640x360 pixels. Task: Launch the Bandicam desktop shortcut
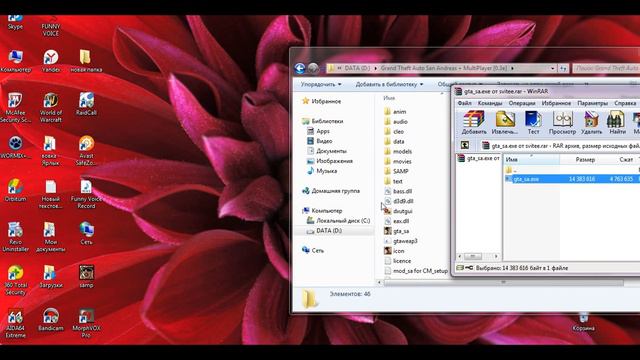51,320
